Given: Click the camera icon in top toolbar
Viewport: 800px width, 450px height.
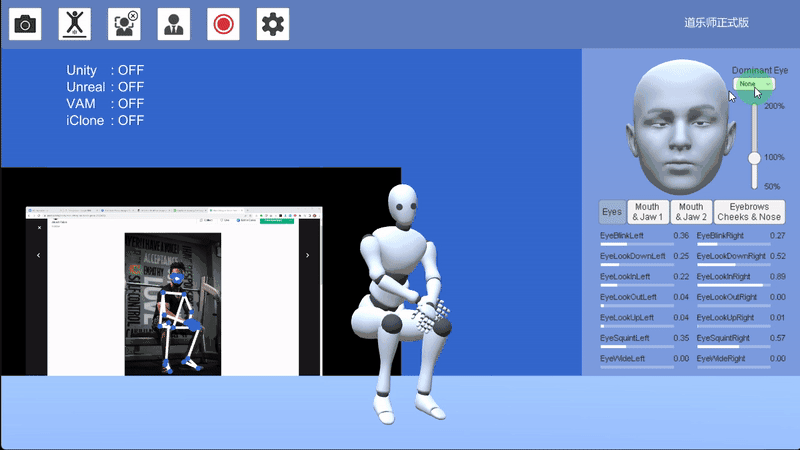Looking at the screenshot, I should [x=25, y=24].
